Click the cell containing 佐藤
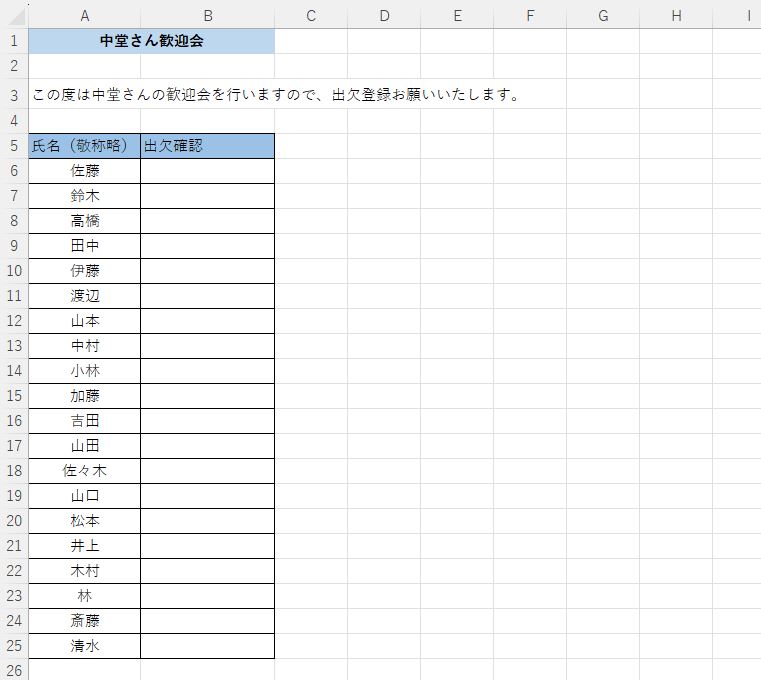This screenshot has width=761, height=680. tap(84, 171)
